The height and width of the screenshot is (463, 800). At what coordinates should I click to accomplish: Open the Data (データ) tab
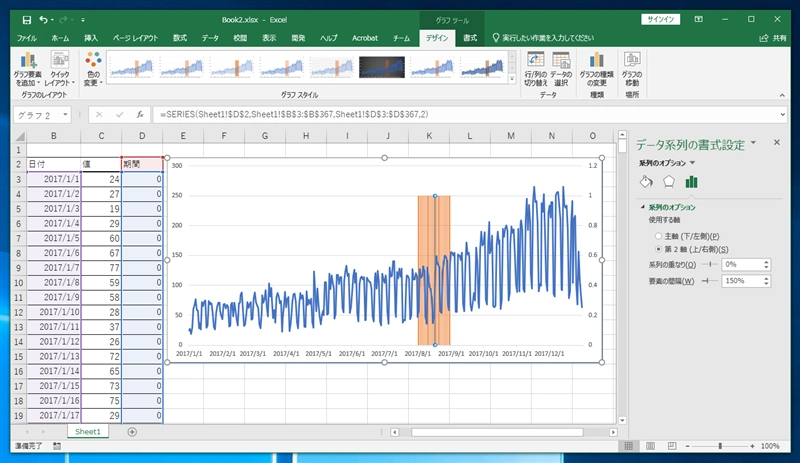coord(210,38)
